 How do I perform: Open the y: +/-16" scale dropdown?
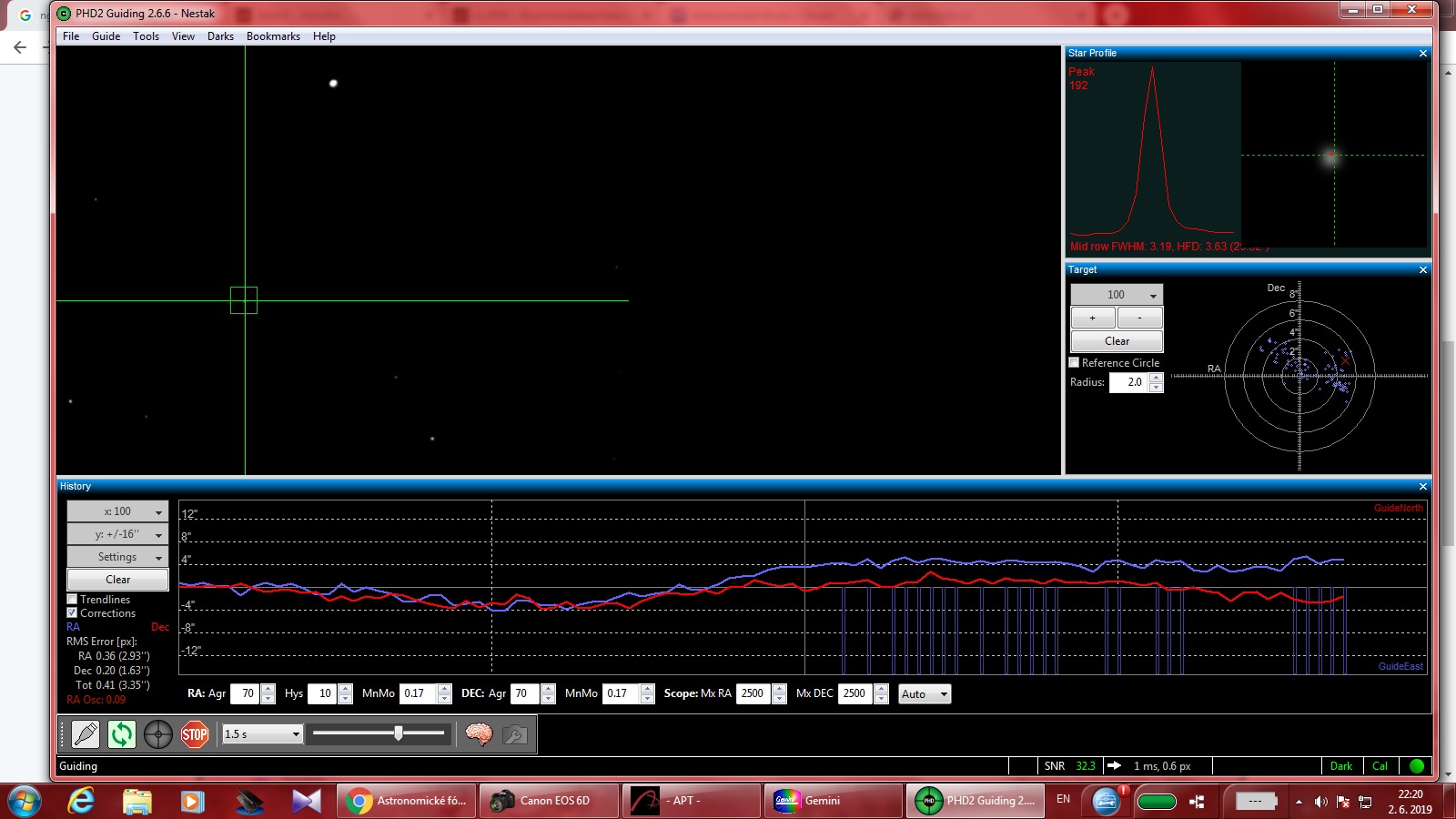point(117,534)
